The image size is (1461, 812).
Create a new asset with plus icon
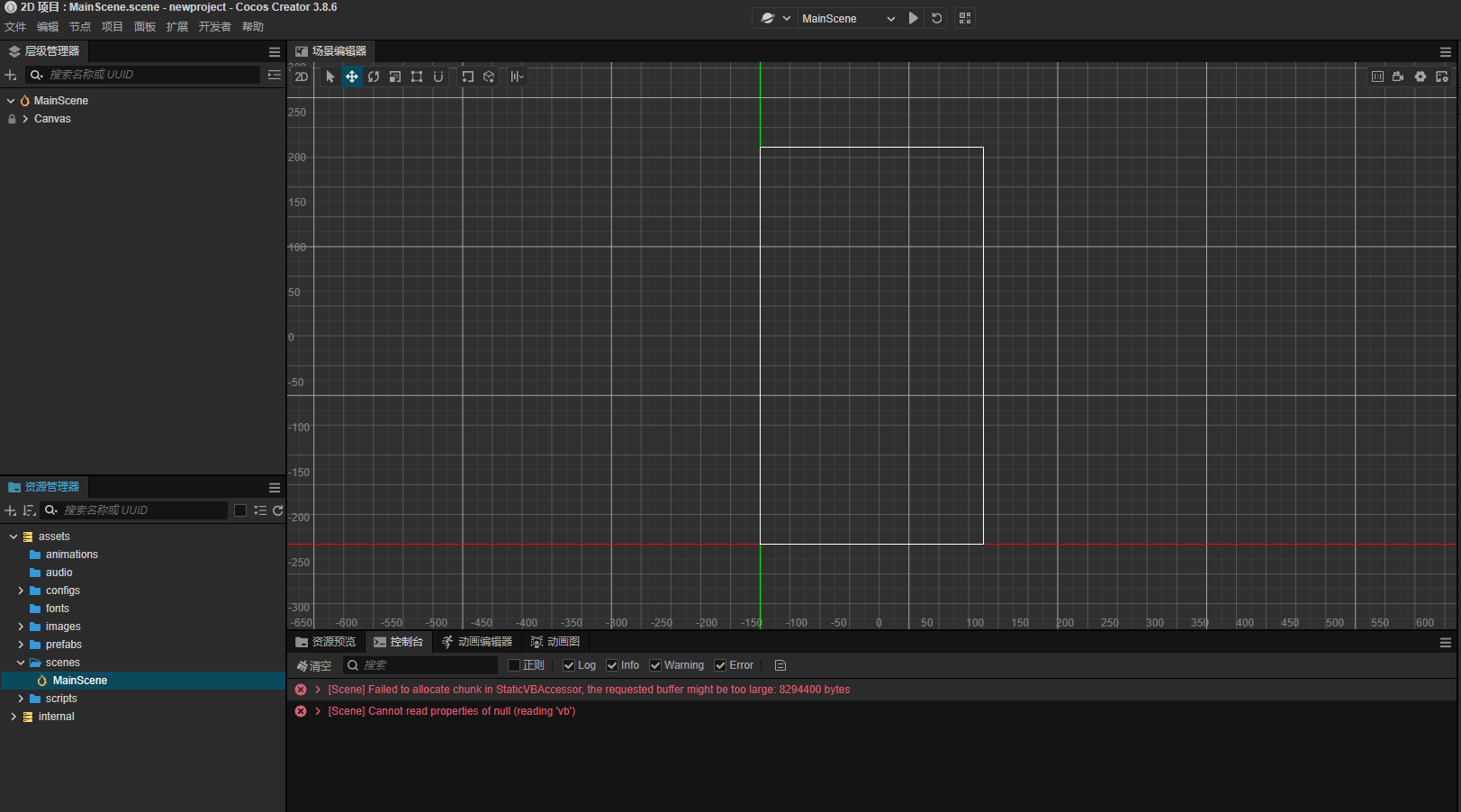point(11,510)
